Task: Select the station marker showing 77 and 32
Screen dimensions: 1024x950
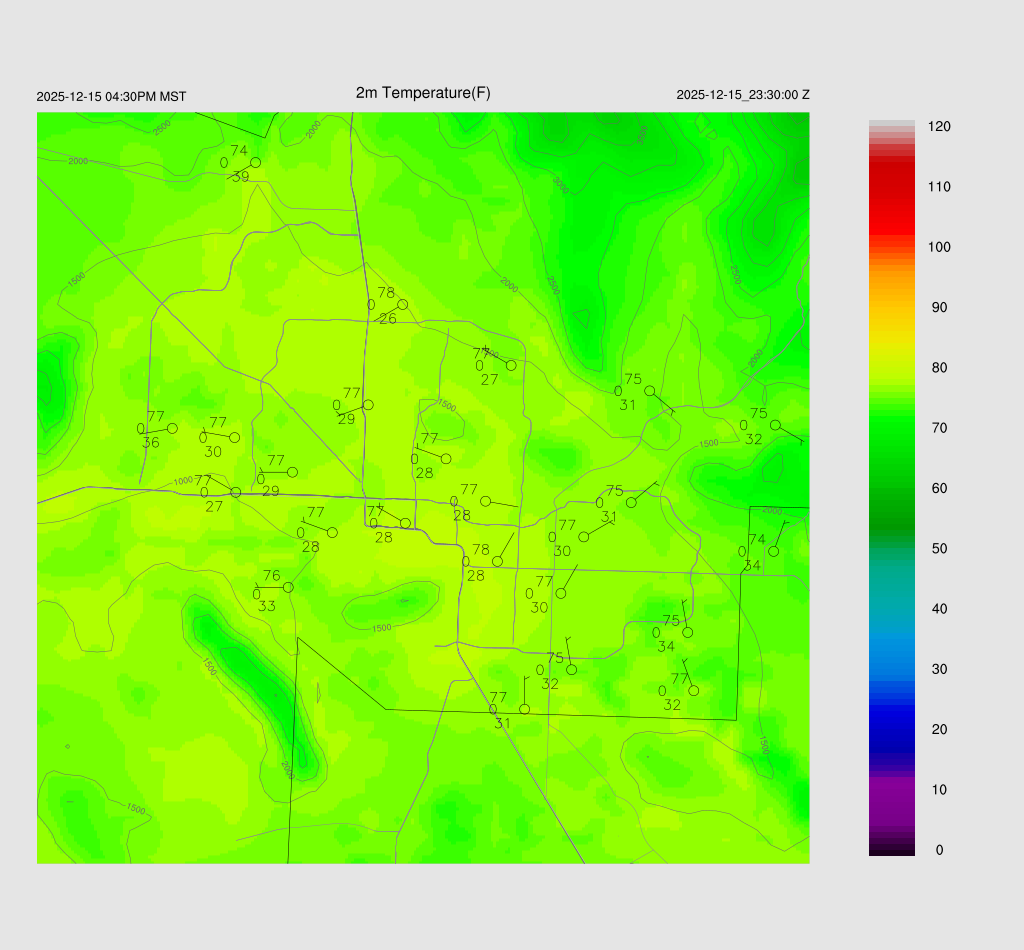Action: [694, 690]
